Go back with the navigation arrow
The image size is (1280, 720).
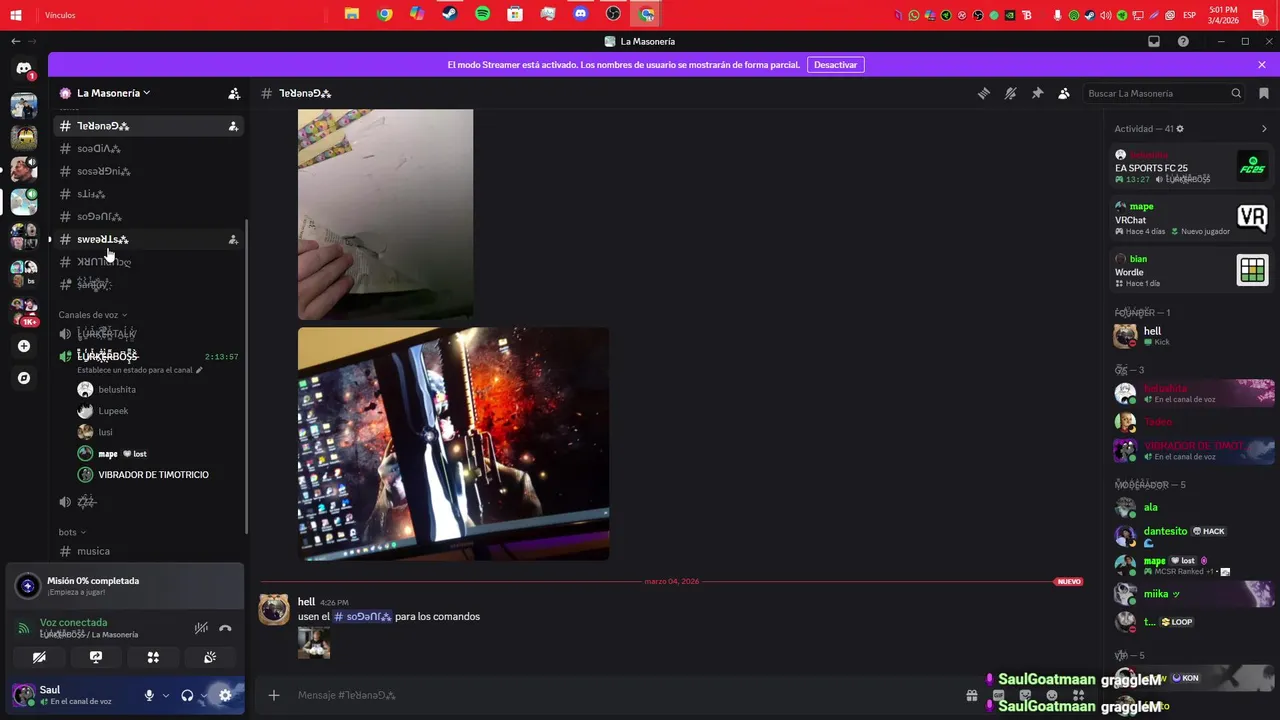pyautogui.click(x=15, y=41)
